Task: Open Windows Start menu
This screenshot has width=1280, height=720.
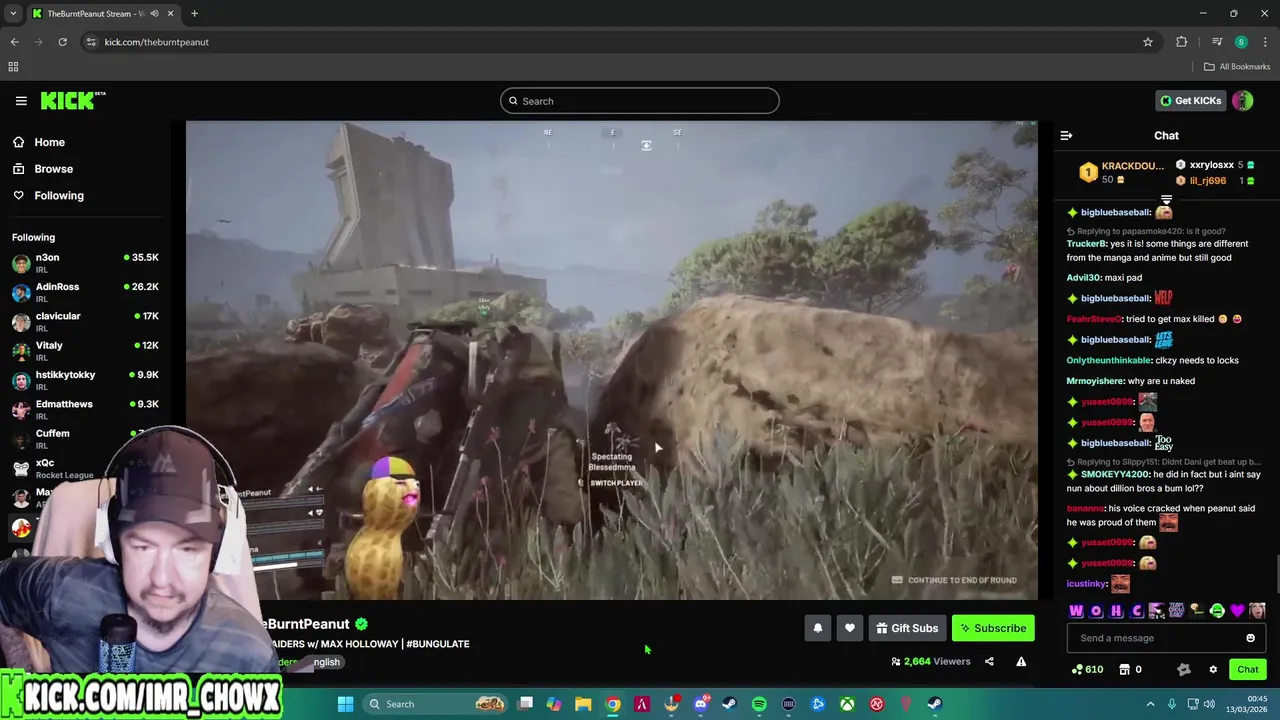Action: click(345, 704)
